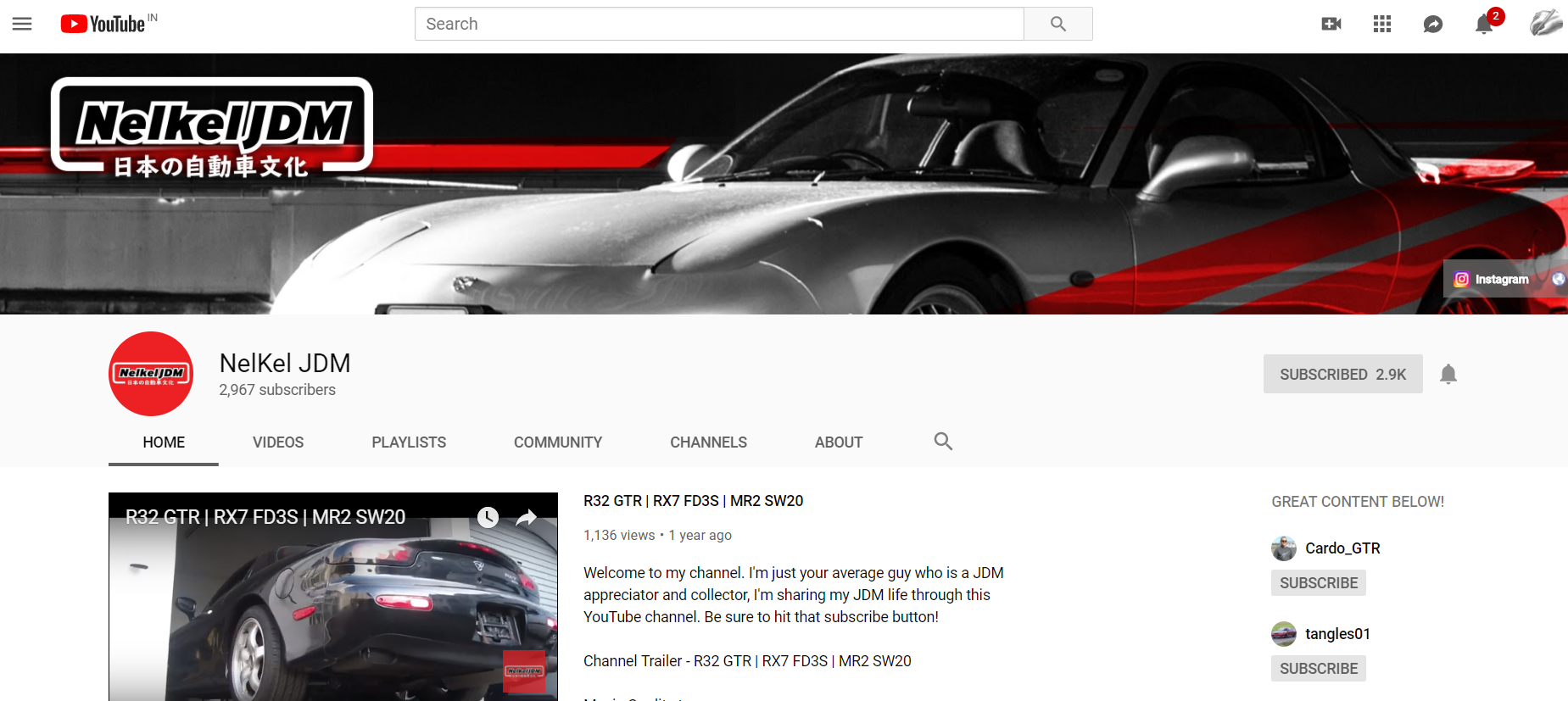Open the Community tab
Screen dimensions: 1568x701
[558, 442]
